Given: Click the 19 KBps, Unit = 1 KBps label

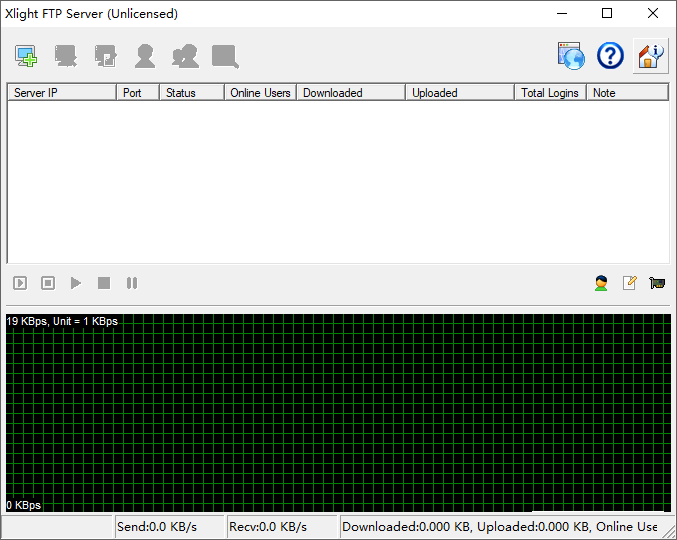Looking at the screenshot, I should [x=62, y=321].
